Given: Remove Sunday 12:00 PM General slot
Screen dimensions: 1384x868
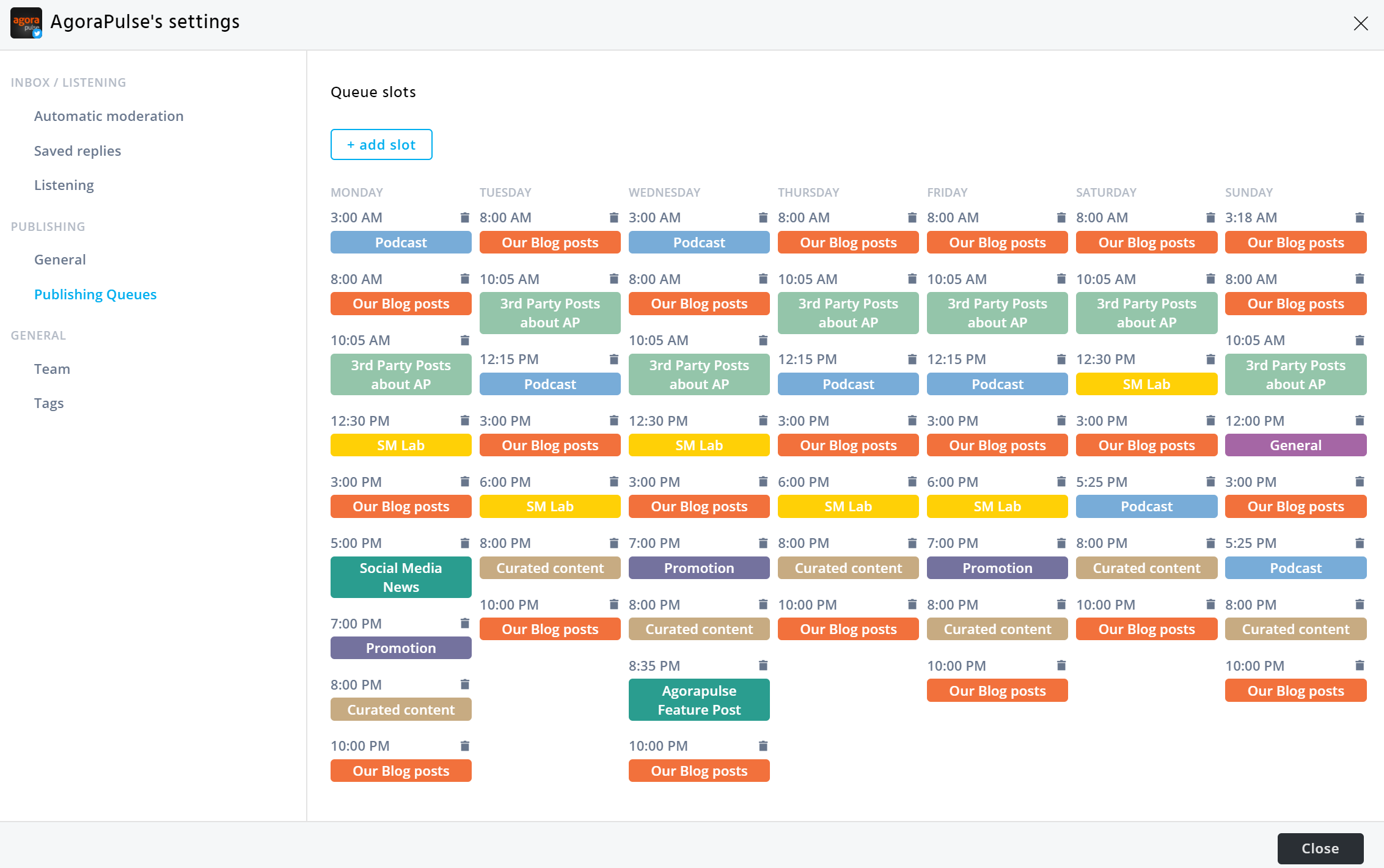Looking at the screenshot, I should point(1359,420).
